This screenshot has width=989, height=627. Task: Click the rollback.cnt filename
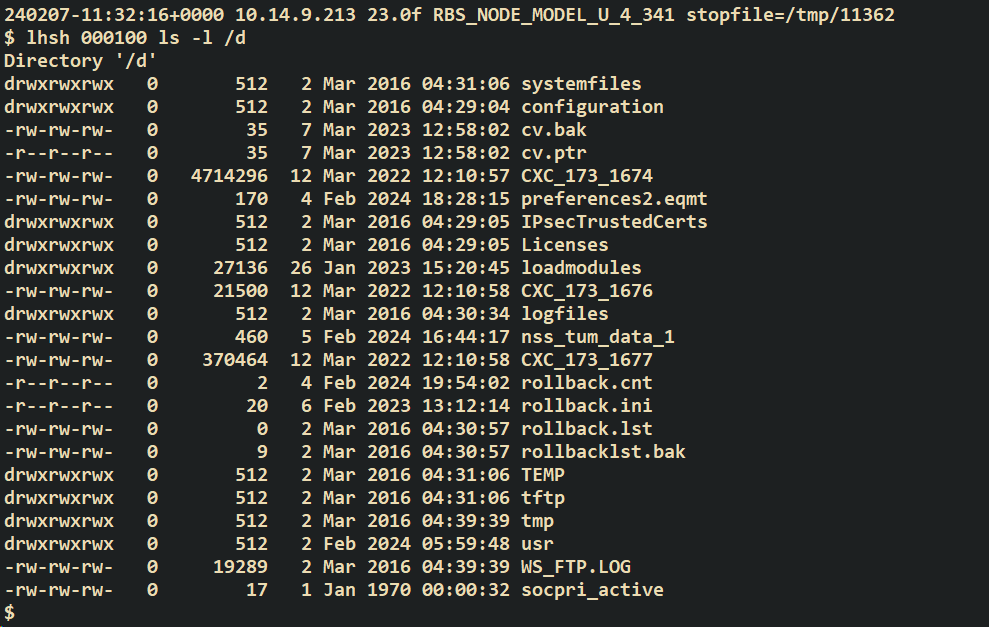587,383
